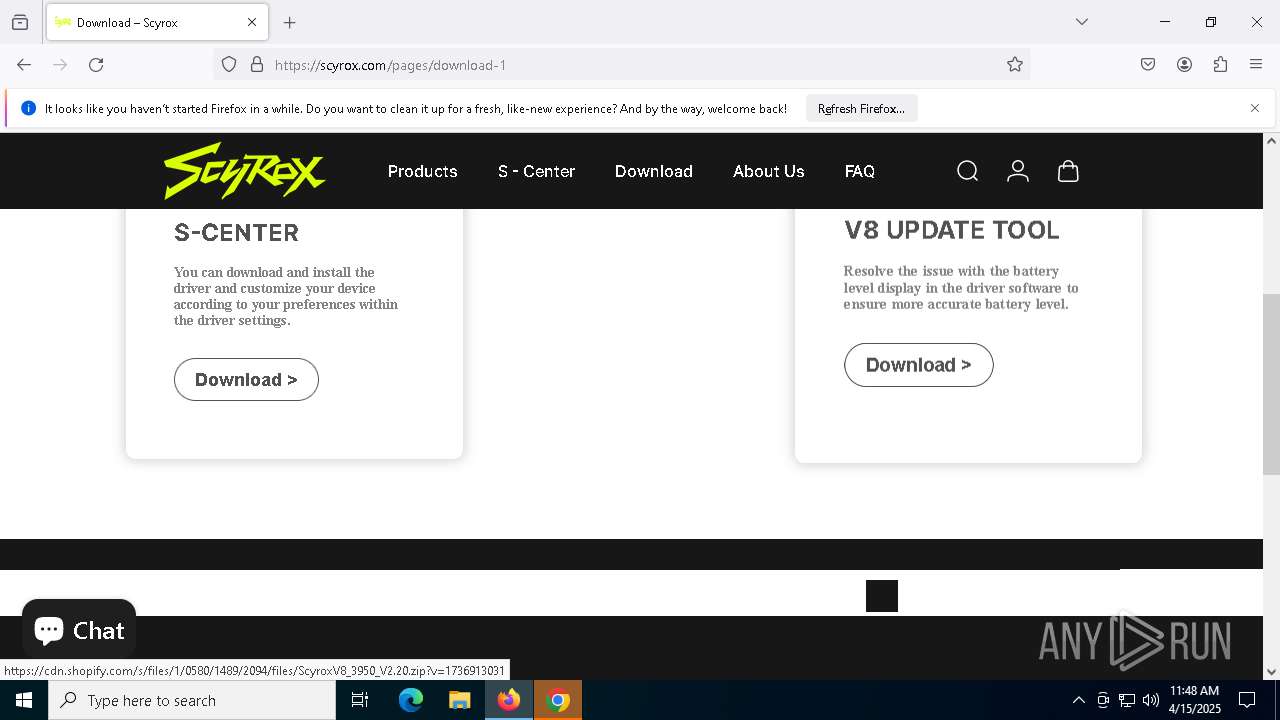The image size is (1280, 720).
Task: Open the About Us menu item
Action: point(769,171)
